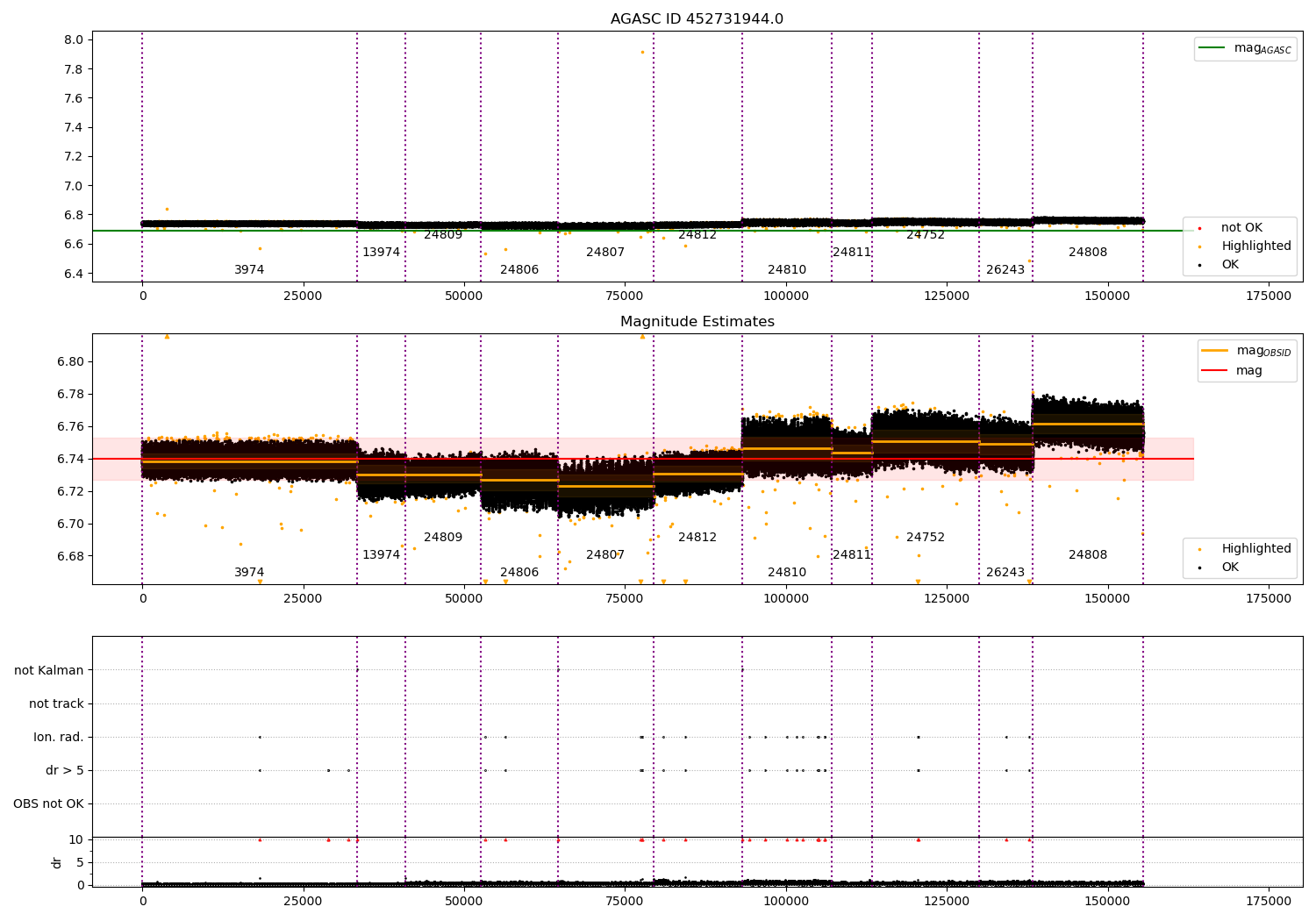The height and width of the screenshot is (921, 1316).
Task: Click 'Highlighted' in the Magnitude Estimates legend
Action: tap(1255, 548)
